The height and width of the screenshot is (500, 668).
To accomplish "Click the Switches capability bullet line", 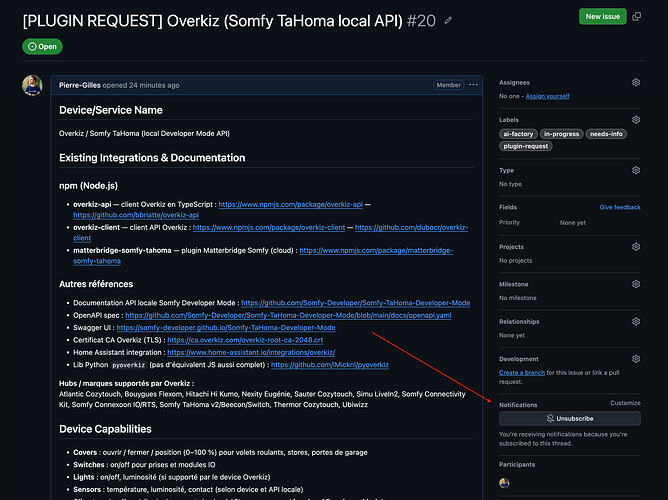I will [144, 465].
